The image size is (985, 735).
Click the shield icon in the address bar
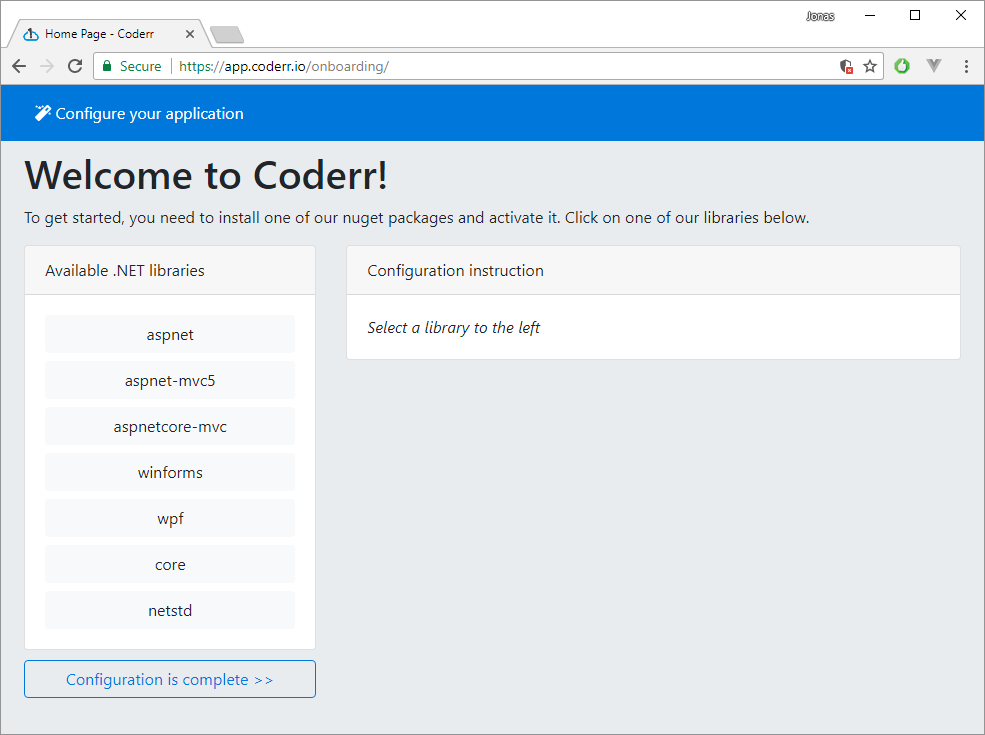846,66
